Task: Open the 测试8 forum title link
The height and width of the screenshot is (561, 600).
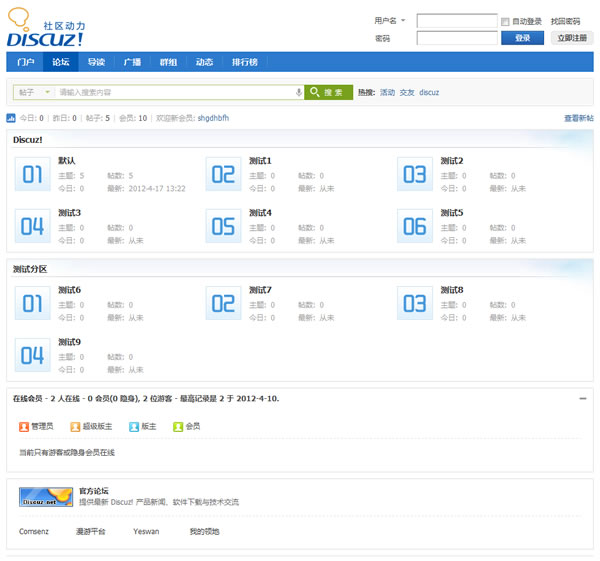Action: tap(452, 290)
